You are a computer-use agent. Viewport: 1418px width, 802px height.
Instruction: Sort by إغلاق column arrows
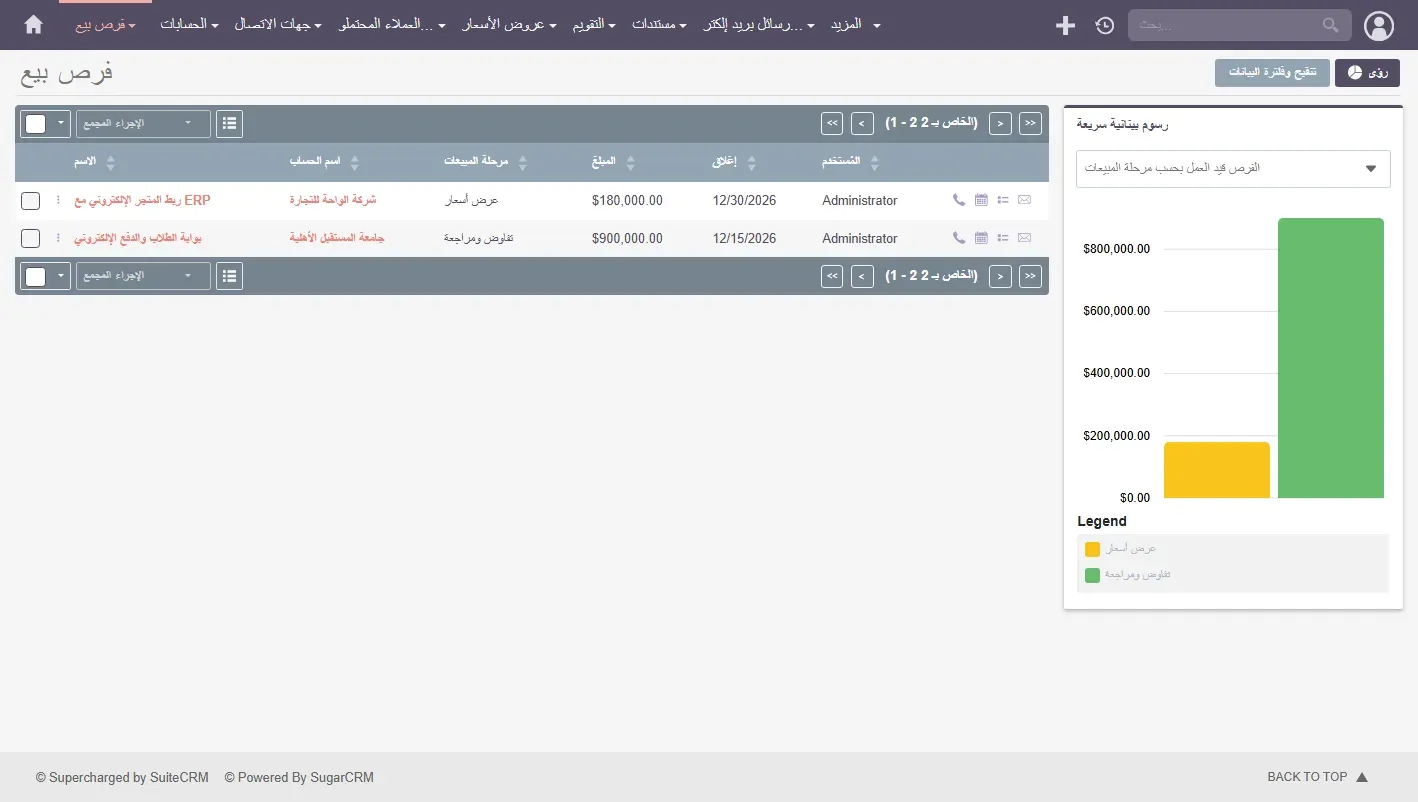pos(752,162)
